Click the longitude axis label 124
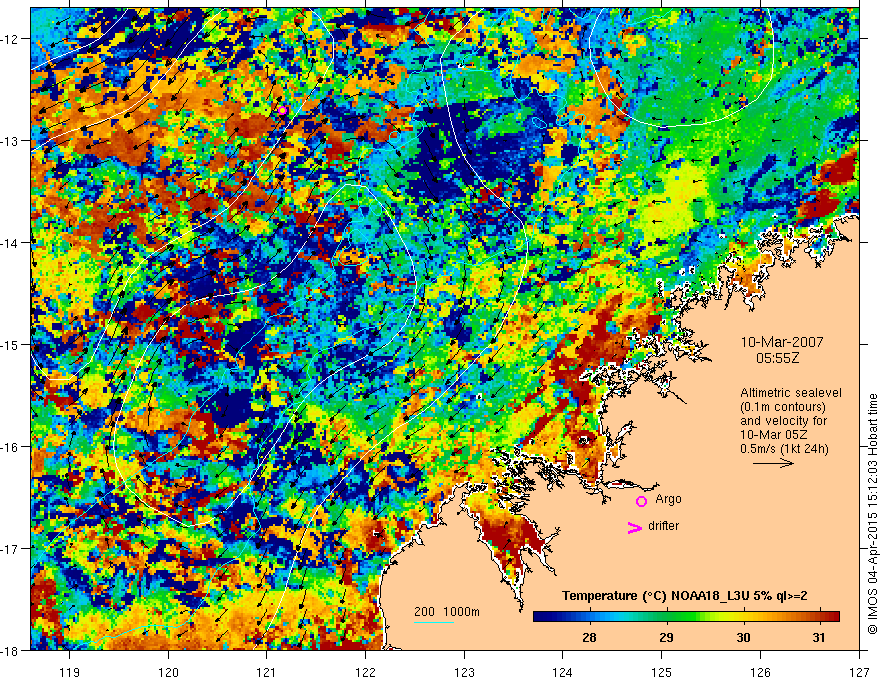The image size is (880, 680). point(563,672)
